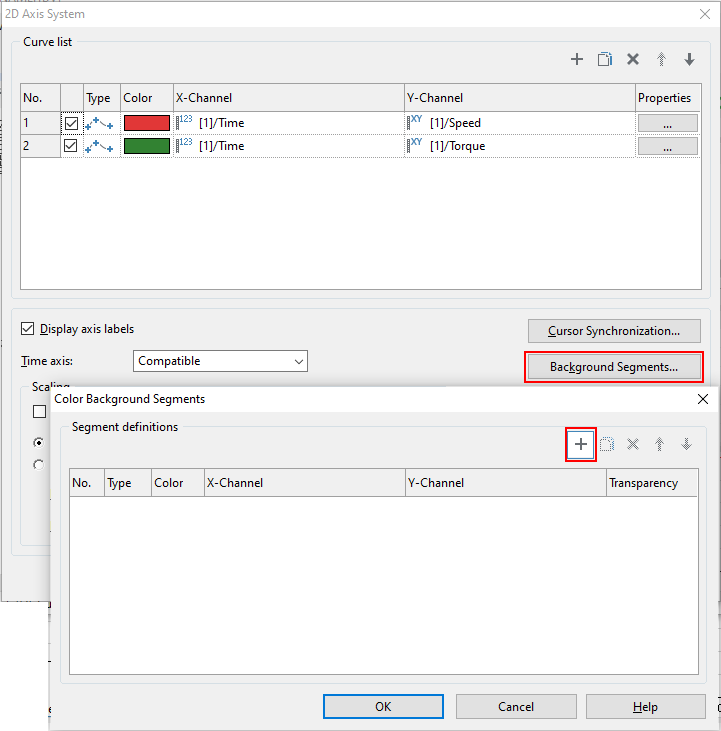Move curve down in Curve list
Image resolution: width=721 pixels, height=731 pixels.
coord(689,60)
